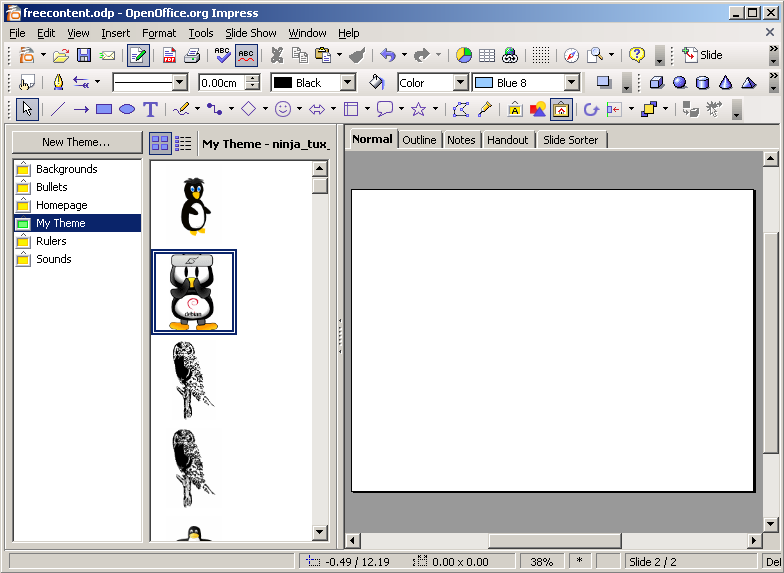Select the Sounds gallery theme
784x573 pixels.
point(78,259)
